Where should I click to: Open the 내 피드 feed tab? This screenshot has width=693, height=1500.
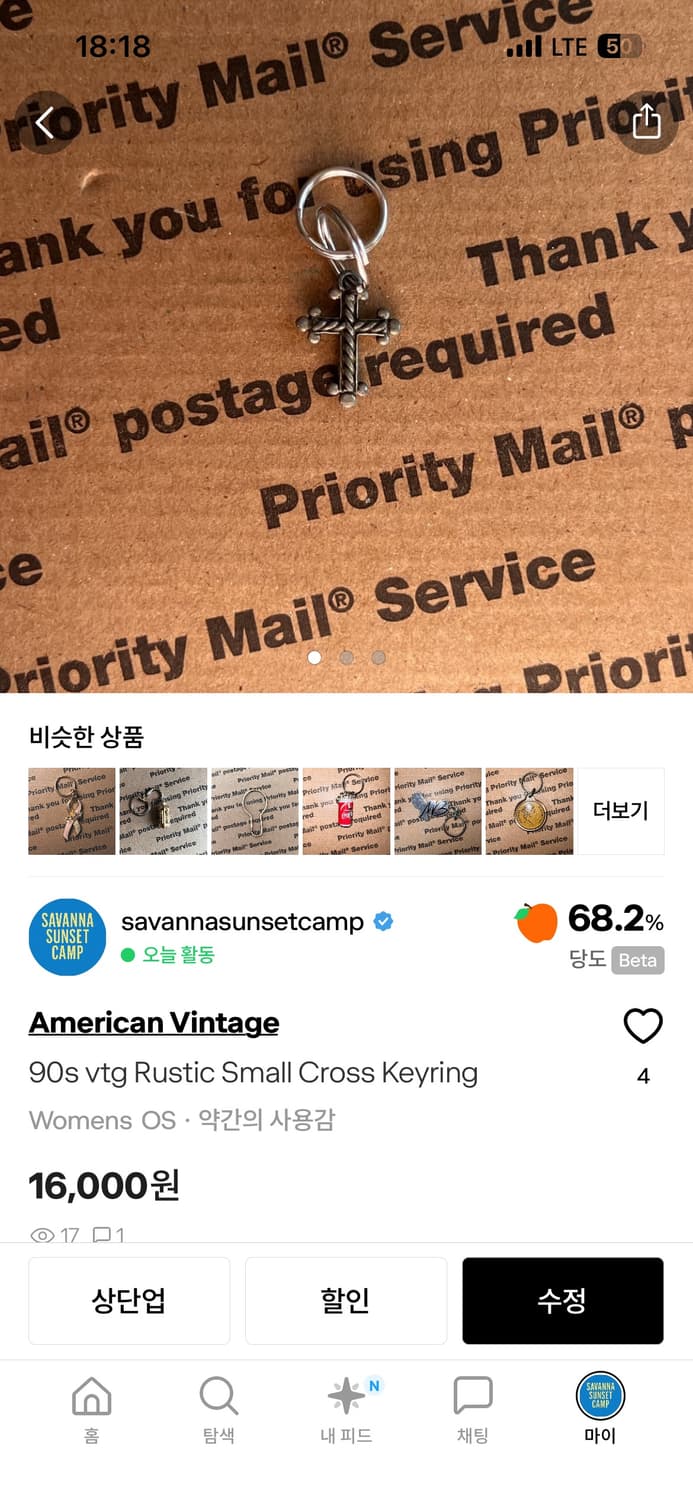coord(346,1410)
